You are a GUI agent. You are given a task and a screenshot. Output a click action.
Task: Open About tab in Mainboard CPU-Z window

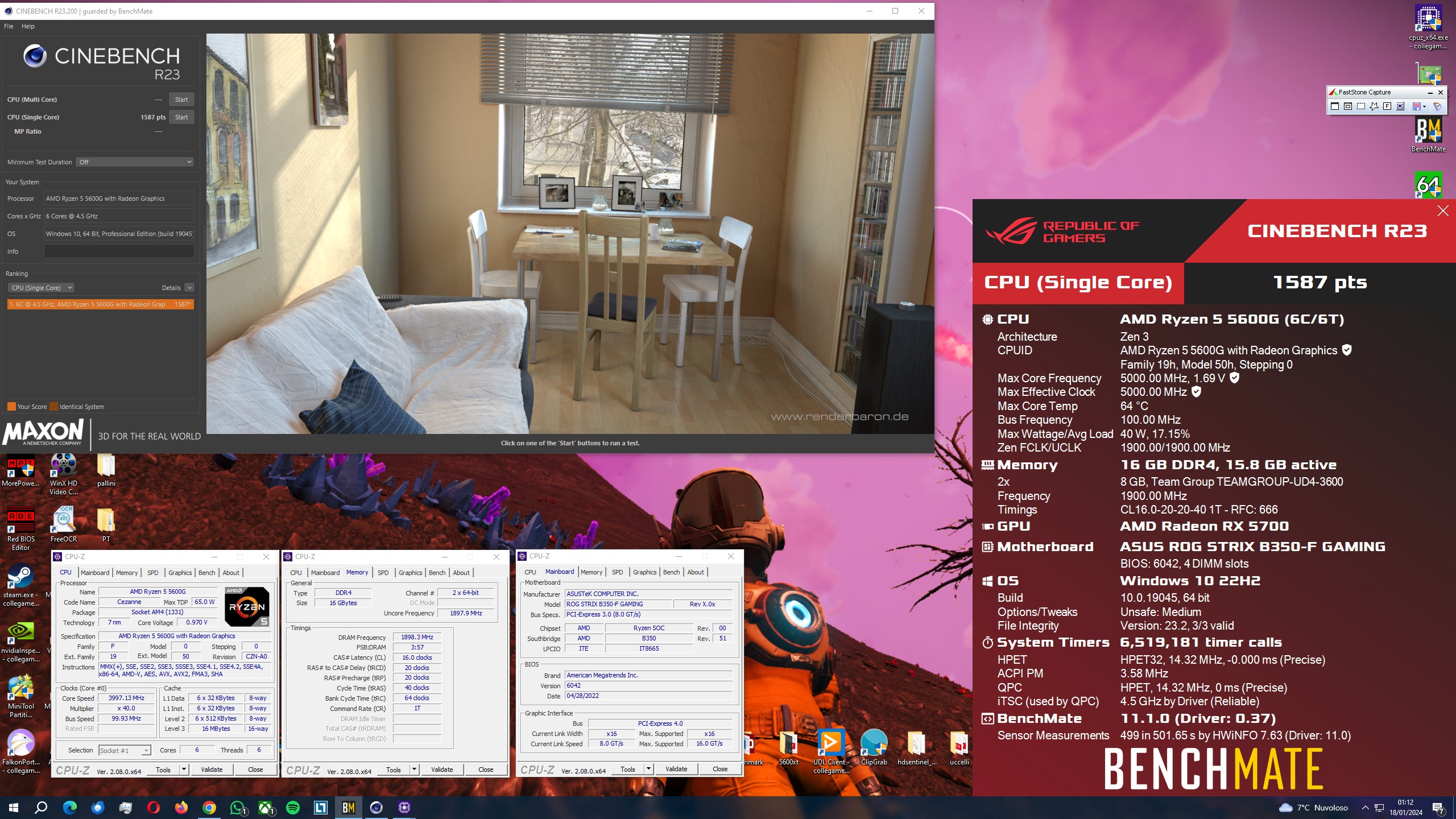click(695, 572)
